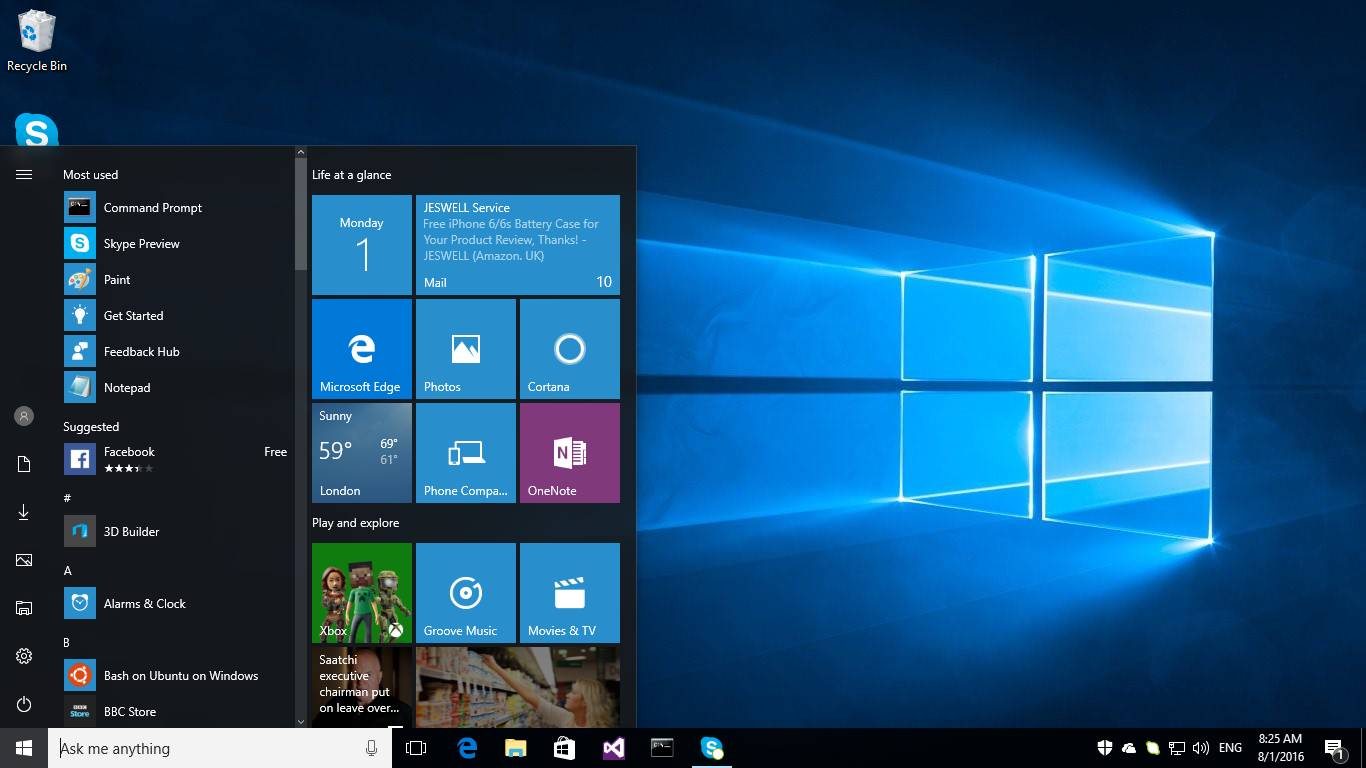This screenshot has width=1366, height=768.
Task: Open Edge from the taskbar
Action: (466, 748)
